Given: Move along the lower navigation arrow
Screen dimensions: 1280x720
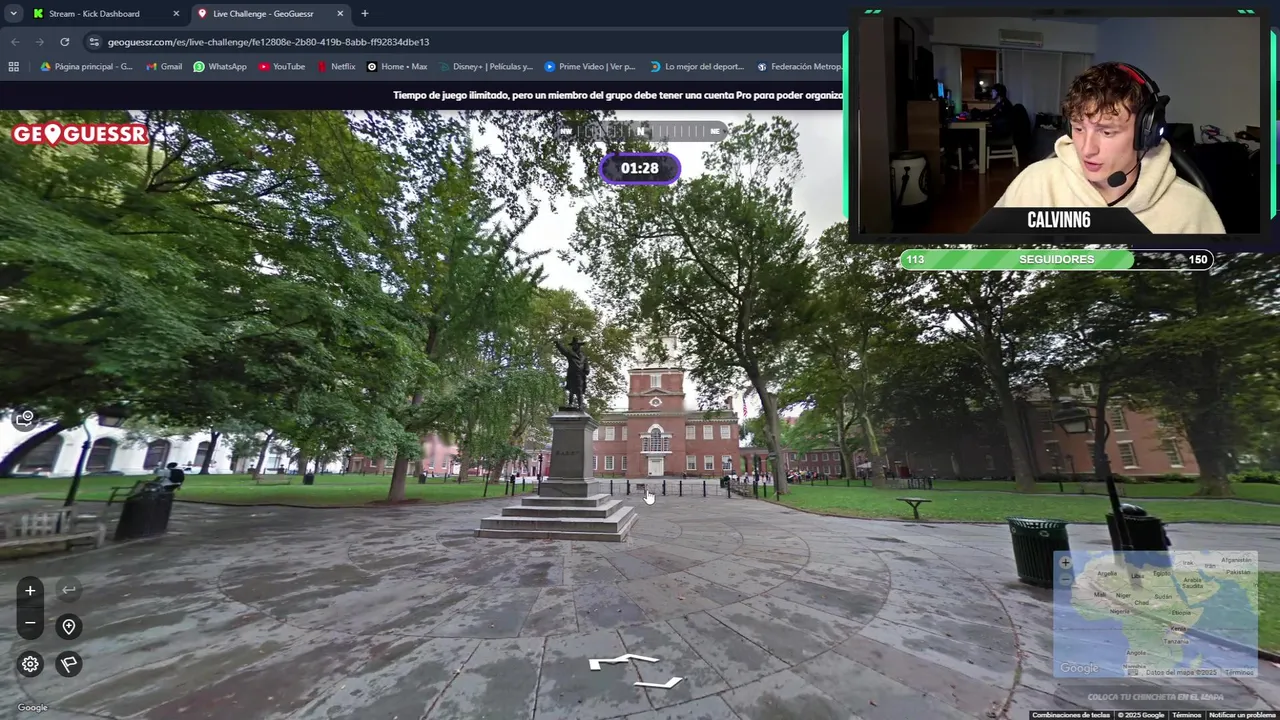Looking at the screenshot, I should click(x=658, y=683).
